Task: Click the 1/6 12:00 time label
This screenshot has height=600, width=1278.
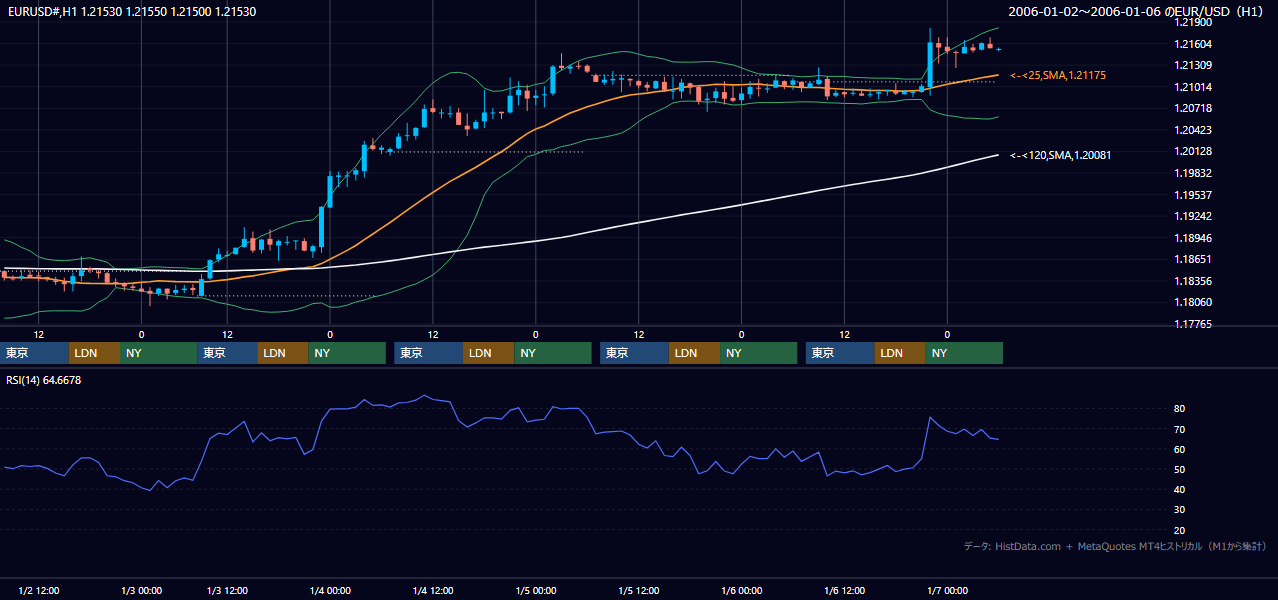Action: 845,591
